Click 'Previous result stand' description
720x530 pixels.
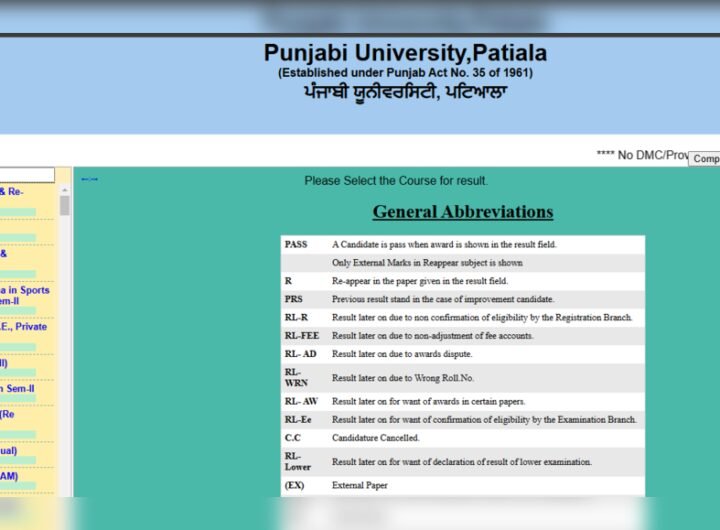click(x=443, y=299)
